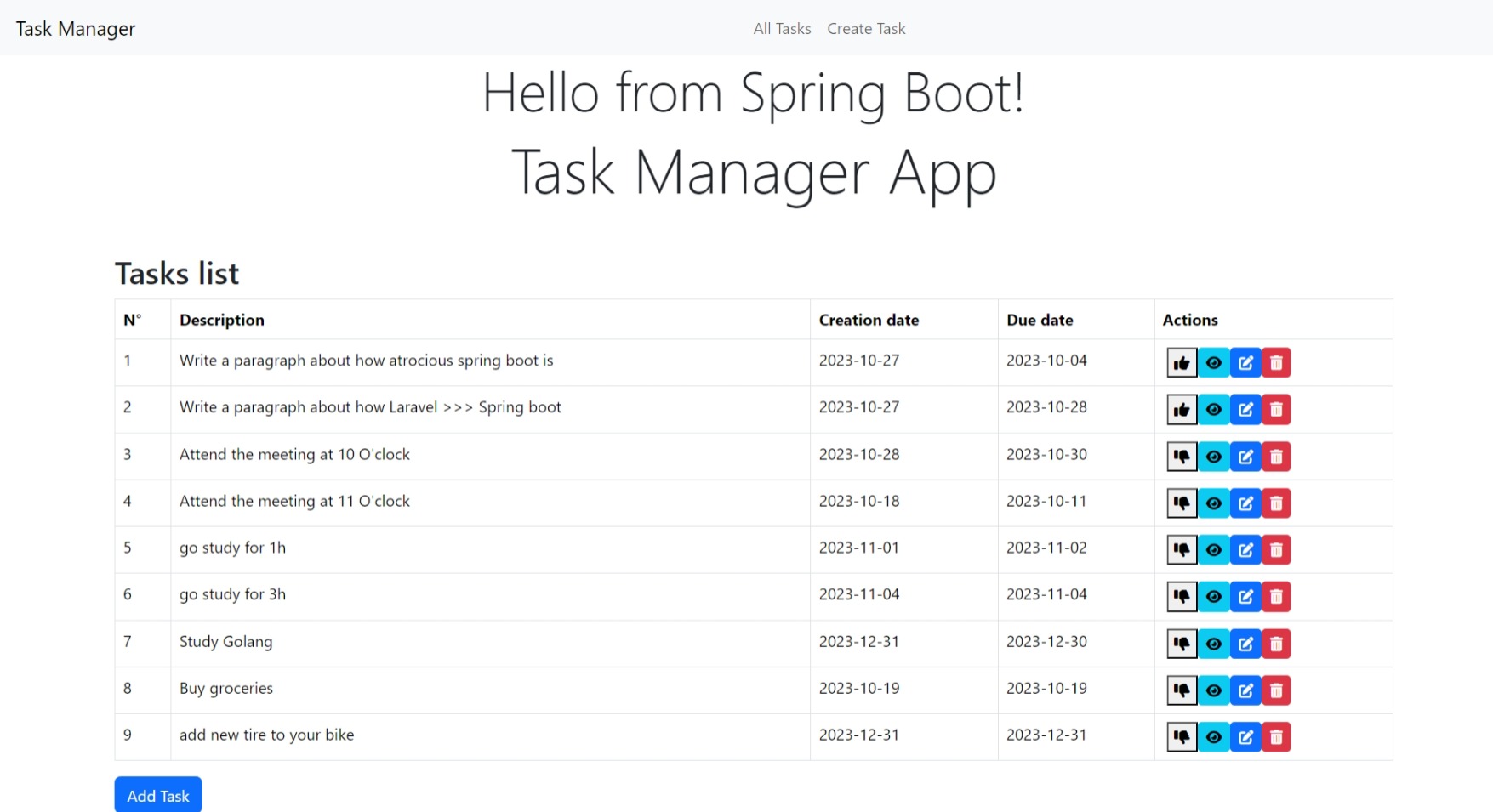The image size is (1493, 812).
Task: Click the 'Buy groceries' description cell
Action: click(x=490, y=690)
